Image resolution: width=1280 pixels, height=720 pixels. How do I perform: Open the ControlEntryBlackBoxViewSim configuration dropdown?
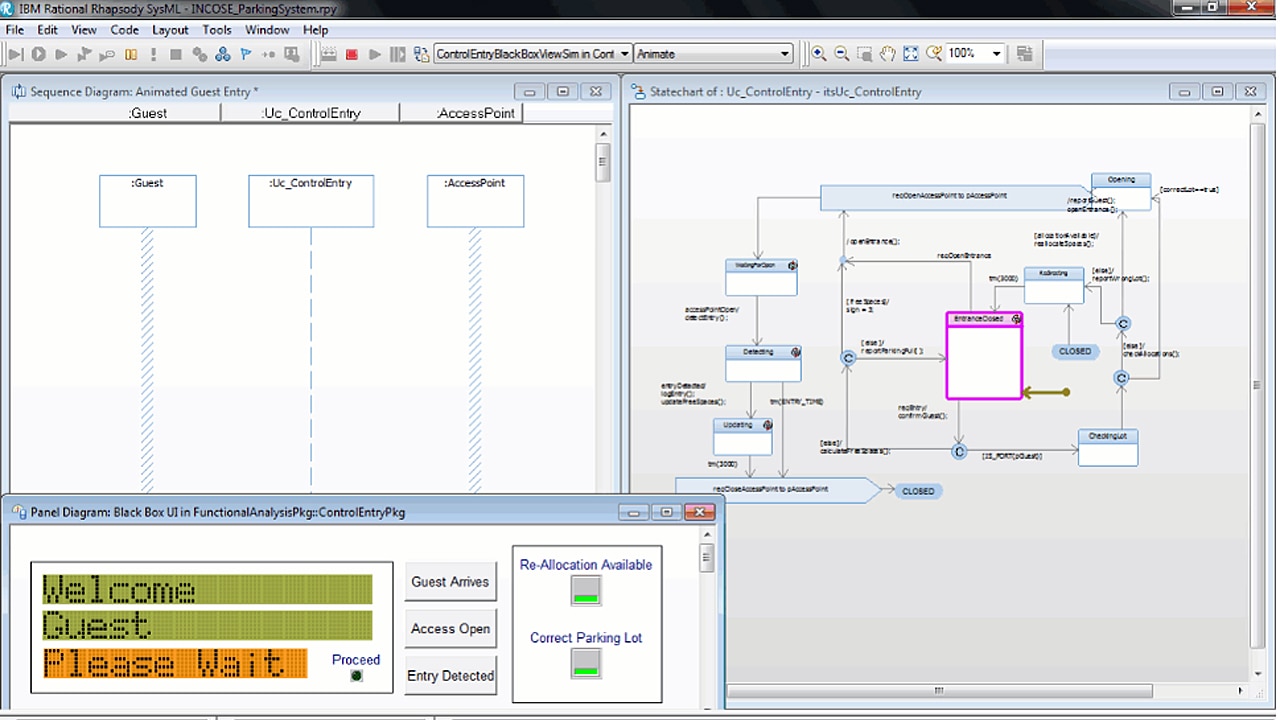624,54
